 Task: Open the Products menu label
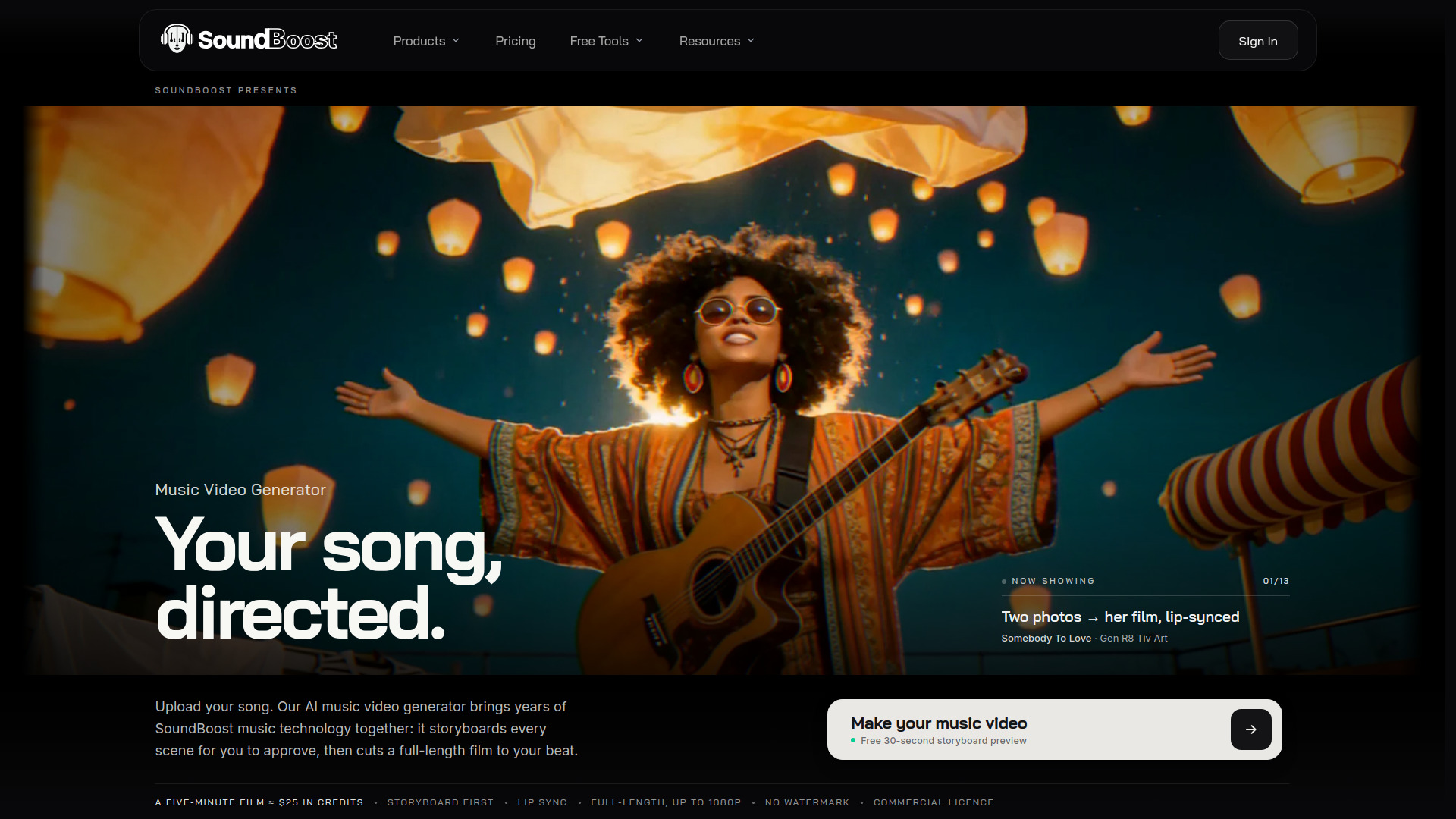[x=419, y=41]
